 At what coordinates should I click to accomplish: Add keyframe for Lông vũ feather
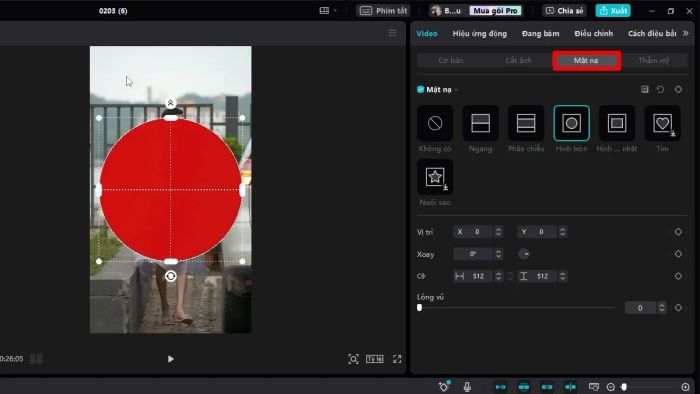[678, 307]
